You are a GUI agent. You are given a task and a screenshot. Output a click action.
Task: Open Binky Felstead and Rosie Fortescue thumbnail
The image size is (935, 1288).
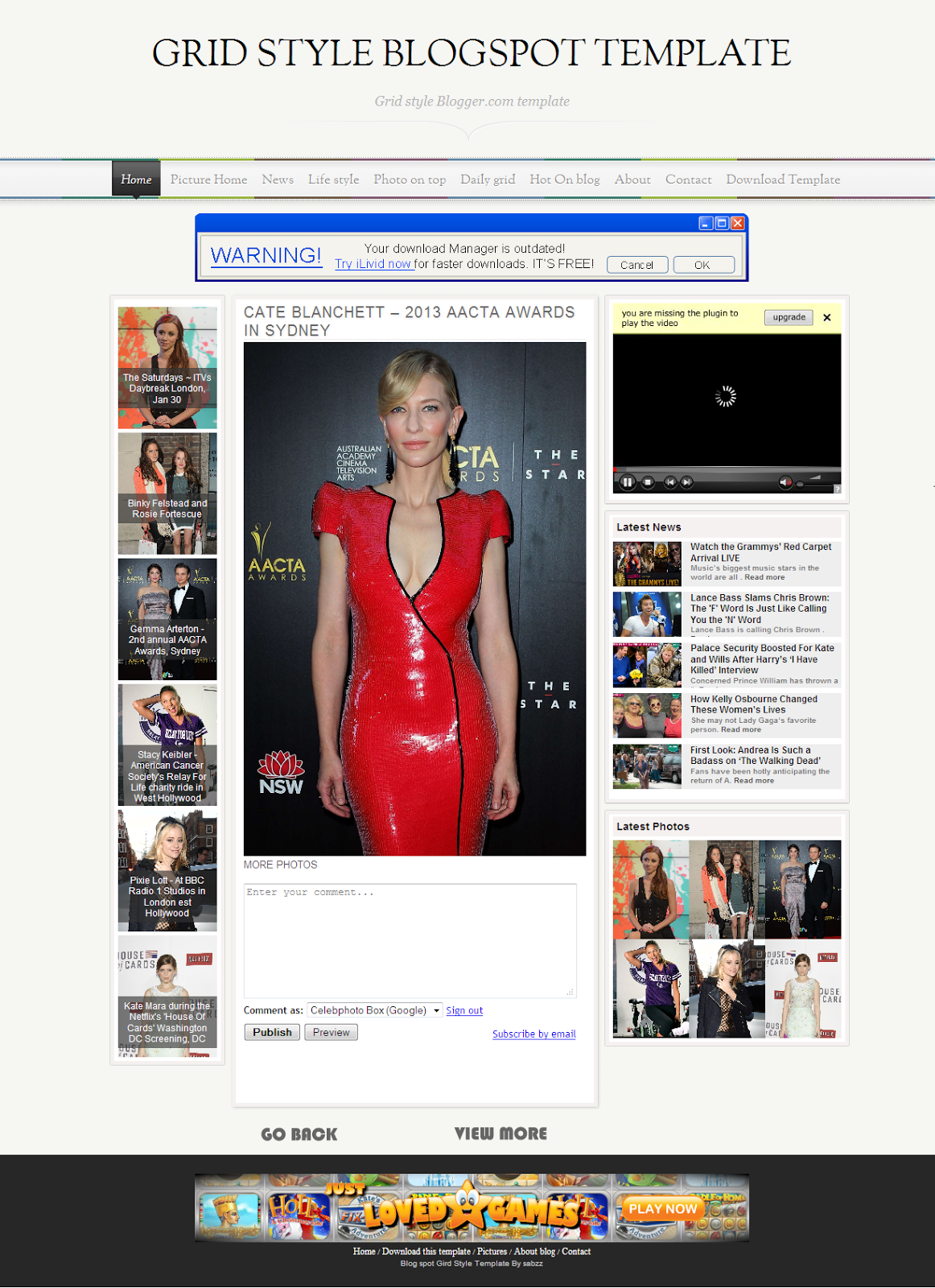coord(167,493)
